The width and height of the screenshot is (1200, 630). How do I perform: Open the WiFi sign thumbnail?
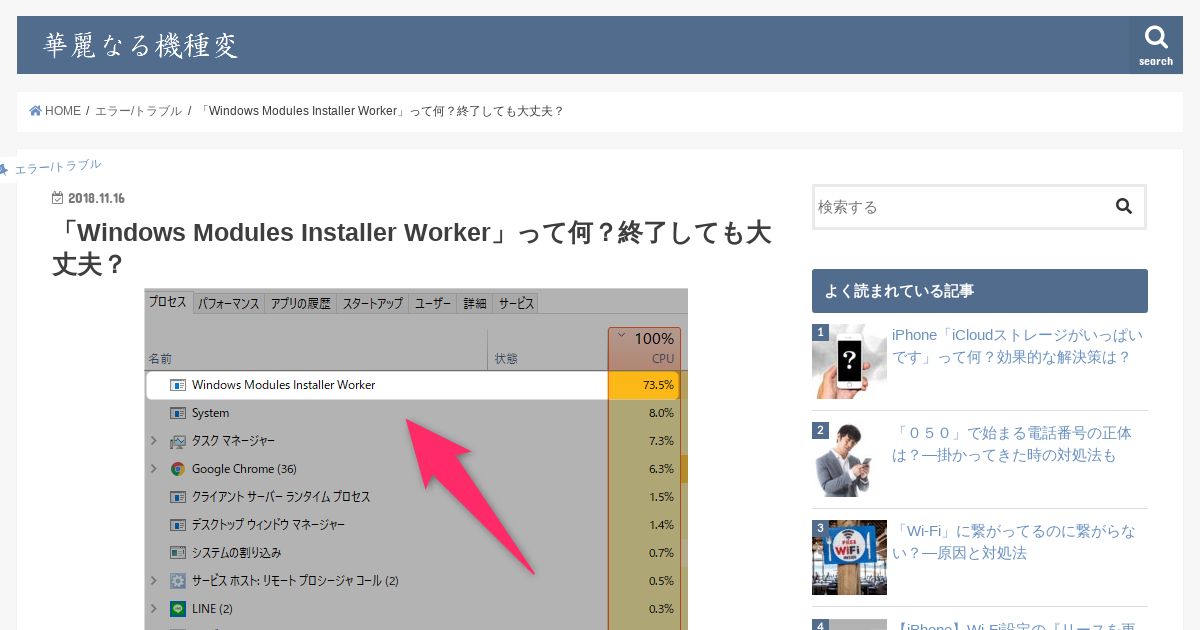pyautogui.click(x=849, y=557)
